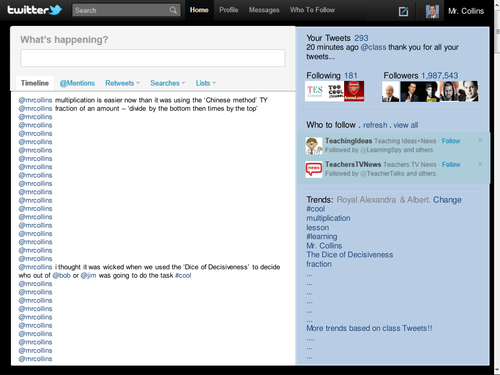Open the compose new tweet icon
The image size is (500, 375).
[403, 12]
